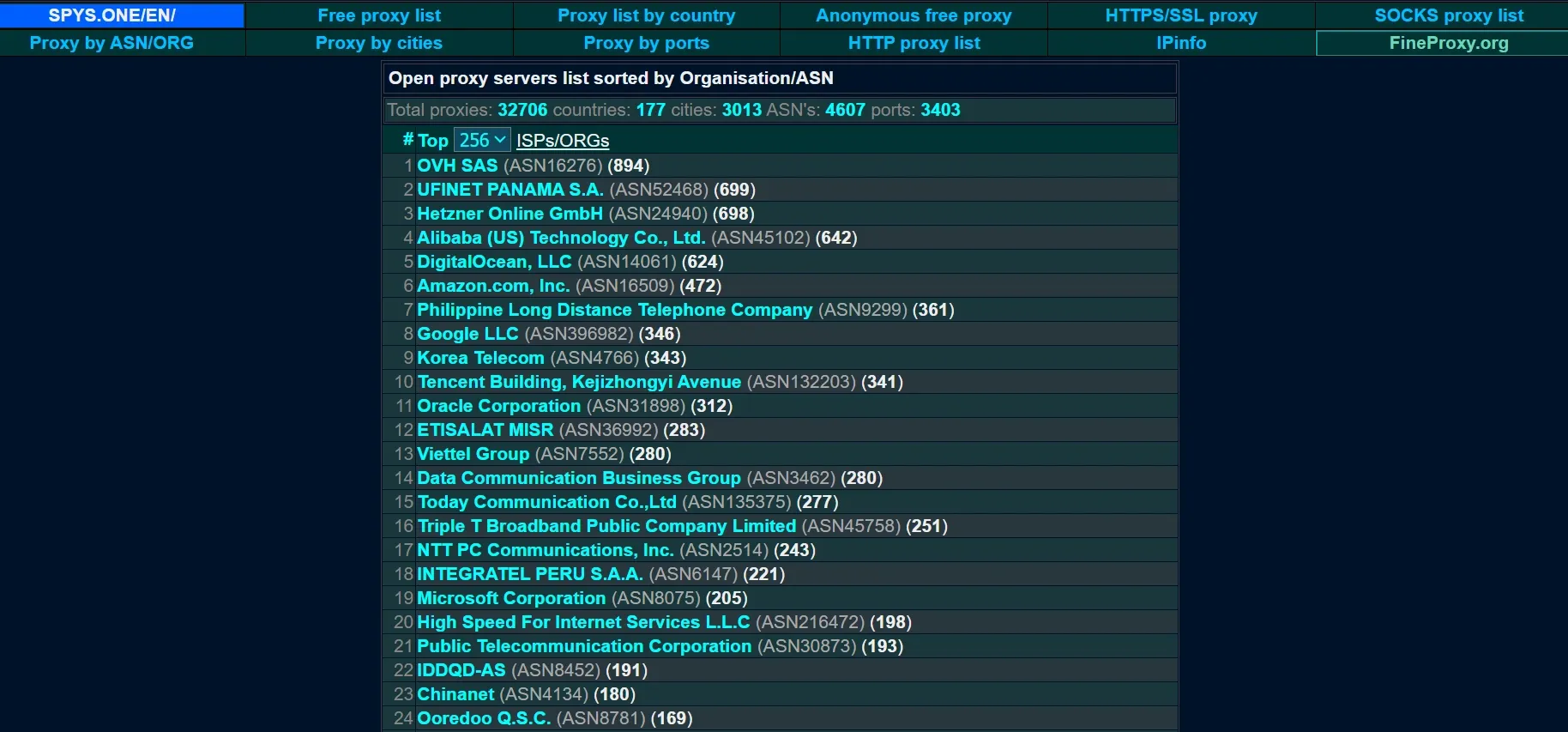Open Alibaba (US) Technology Co., Ltd. entry
Image resolution: width=1568 pixels, height=732 pixels.
(561, 238)
